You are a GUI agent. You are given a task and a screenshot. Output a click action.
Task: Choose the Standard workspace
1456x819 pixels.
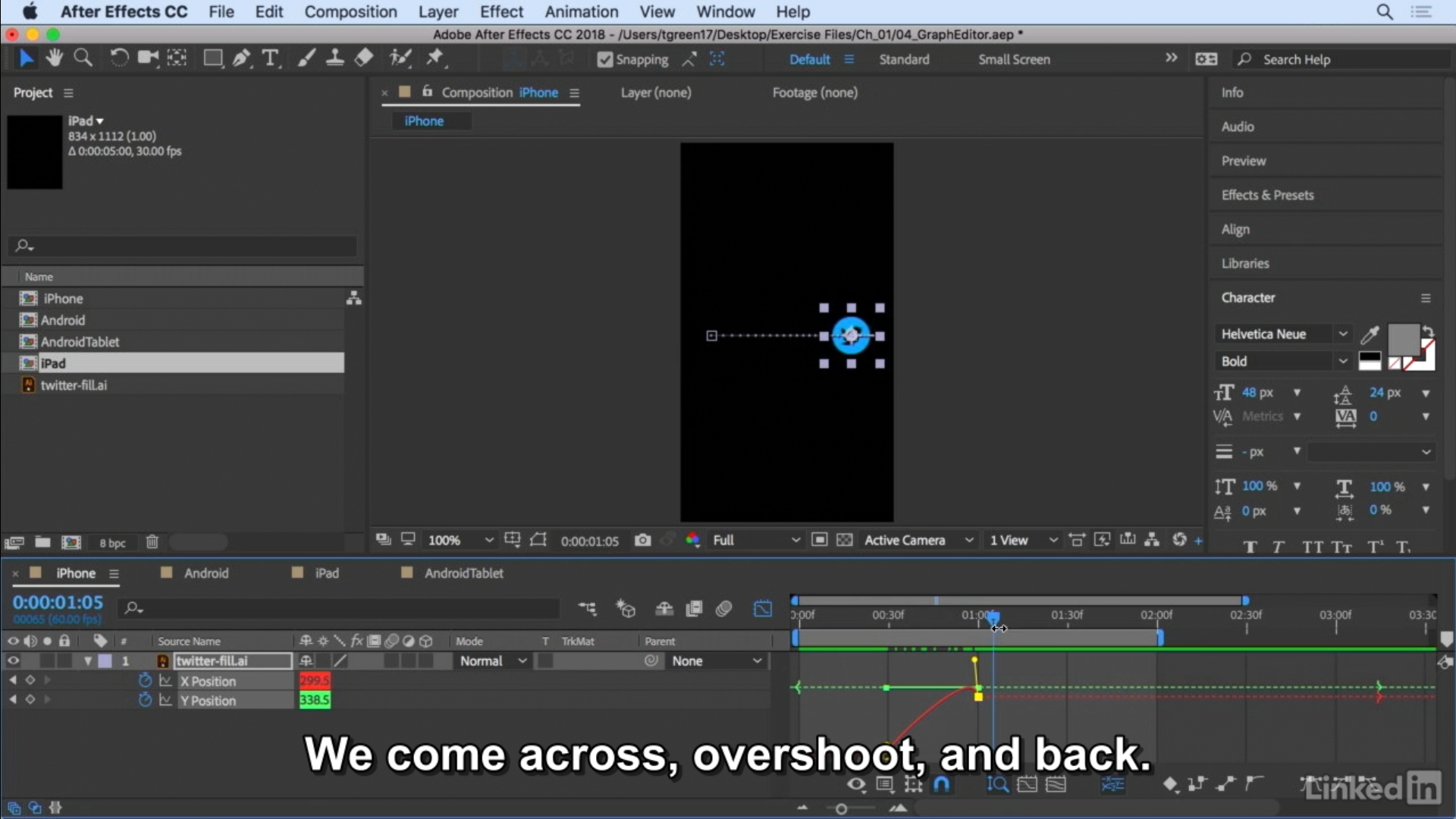[x=904, y=59]
